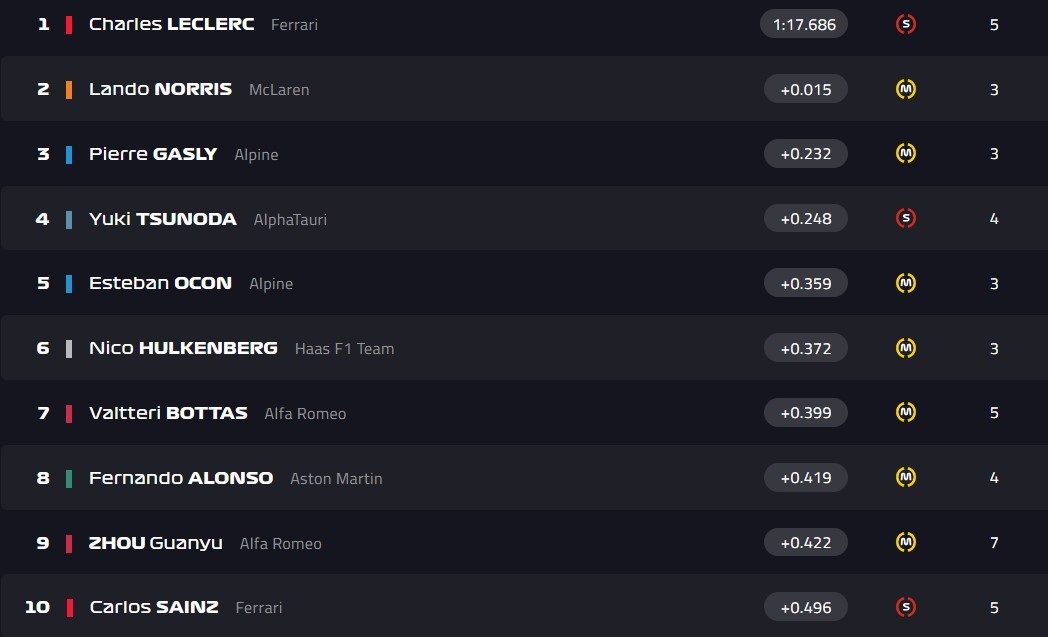The image size is (1048, 637).
Task: Click the soft tyre icon beside Sainz
Action: 905,607
